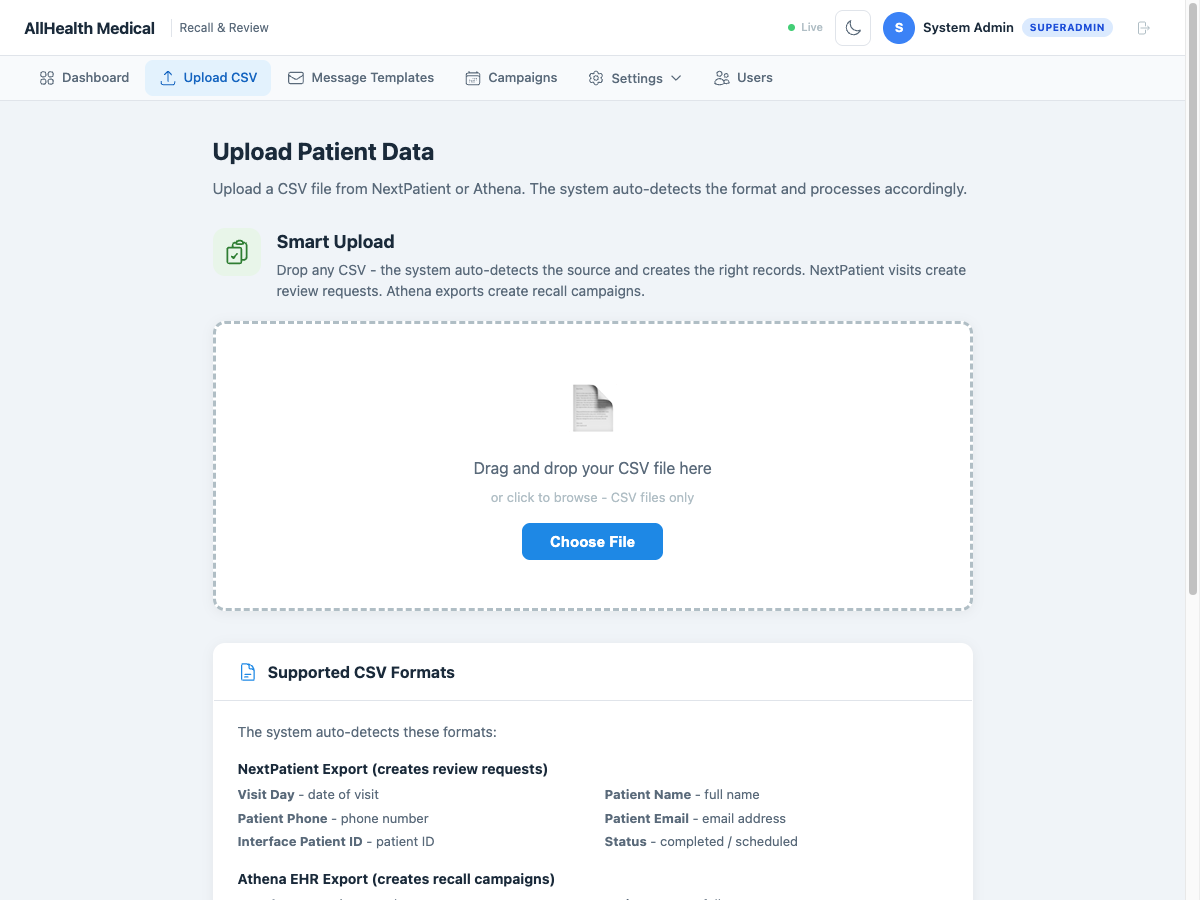Open Users with the people icon

click(721, 77)
